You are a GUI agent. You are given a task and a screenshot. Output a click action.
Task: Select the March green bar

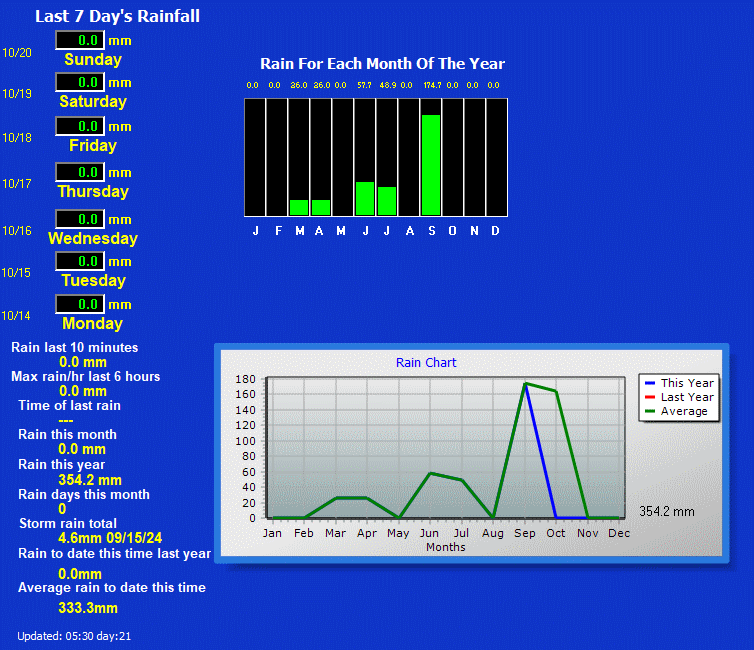click(299, 207)
